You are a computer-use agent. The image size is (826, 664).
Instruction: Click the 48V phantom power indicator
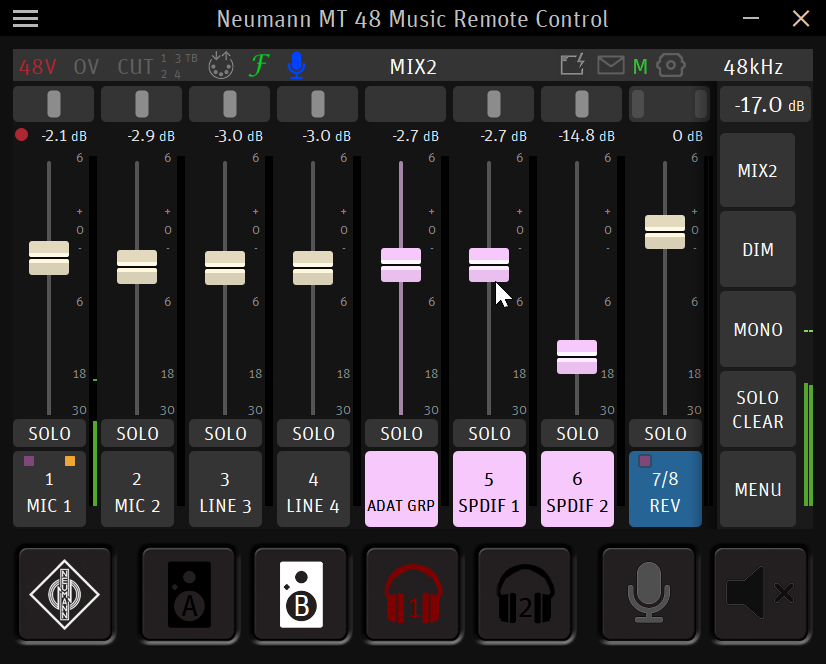point(37,67)
